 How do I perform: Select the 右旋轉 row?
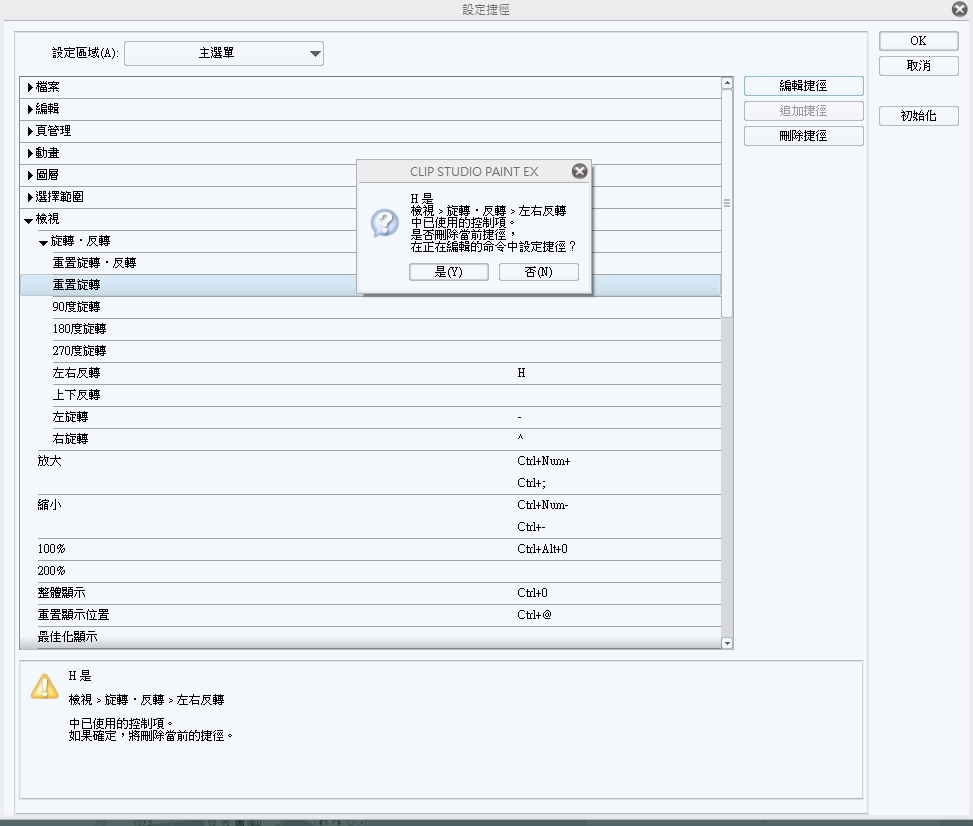[370, 439]
